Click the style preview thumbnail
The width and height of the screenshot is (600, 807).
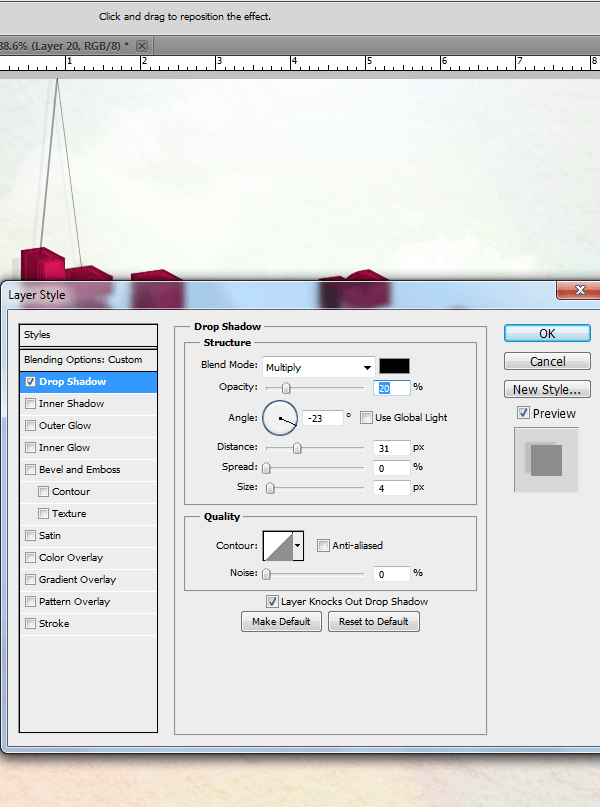[x=546, y=460]
